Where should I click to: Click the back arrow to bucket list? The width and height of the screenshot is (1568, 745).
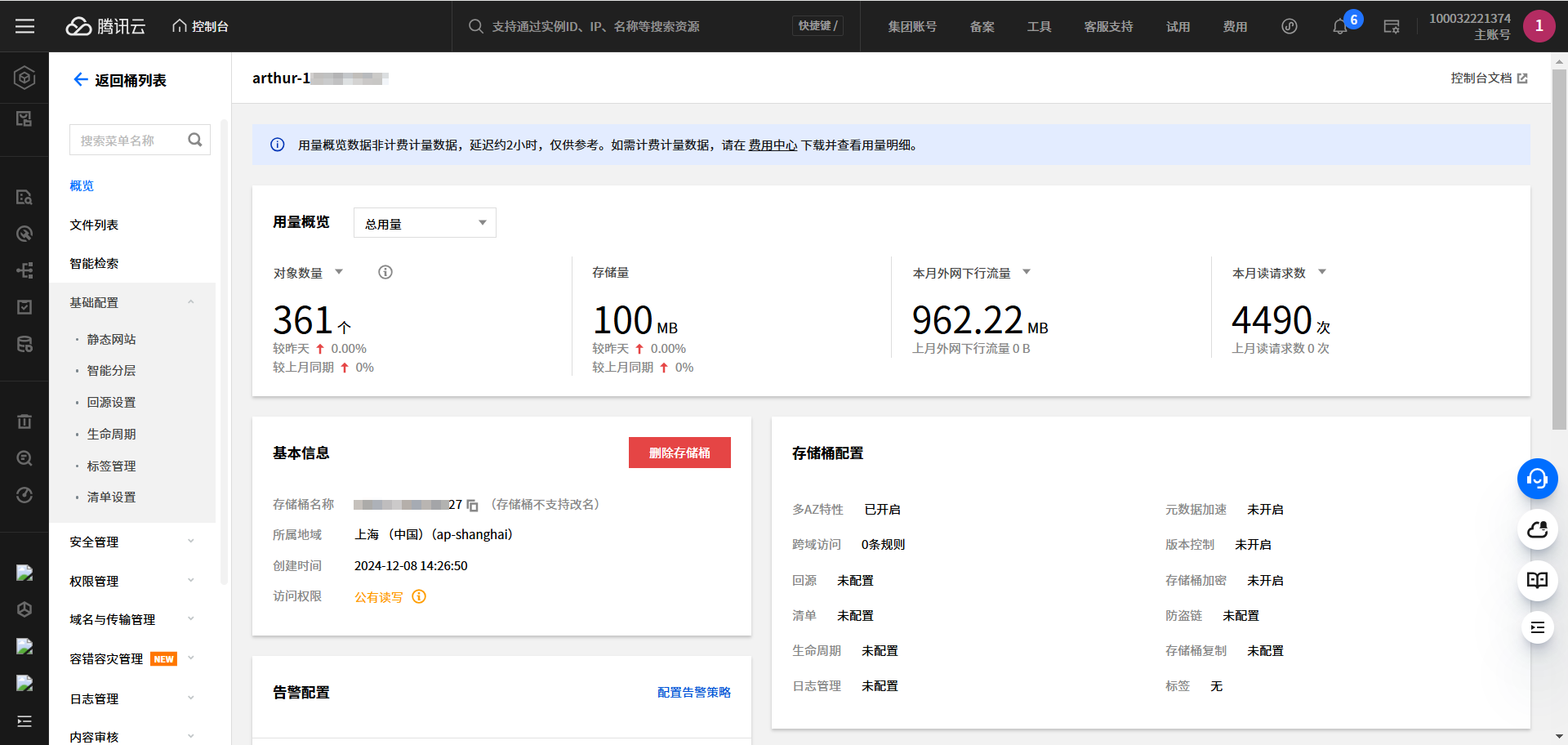click(80, 80)
